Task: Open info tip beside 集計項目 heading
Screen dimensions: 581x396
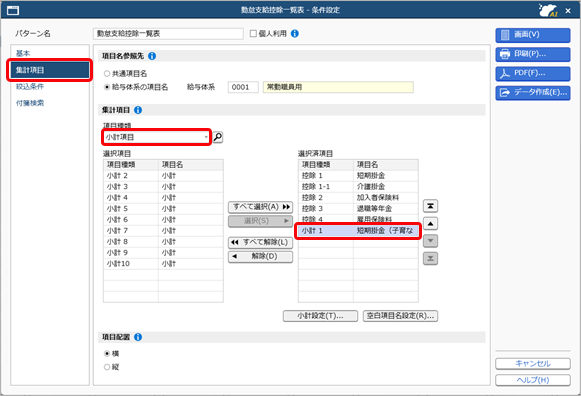Action: (138, 110)
